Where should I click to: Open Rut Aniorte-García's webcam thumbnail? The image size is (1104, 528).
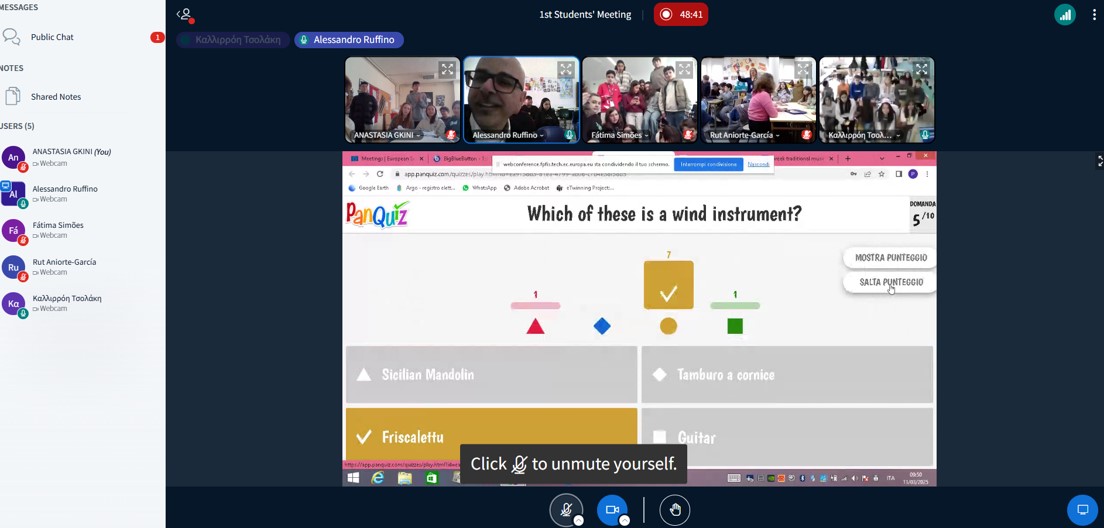(758, 99)
